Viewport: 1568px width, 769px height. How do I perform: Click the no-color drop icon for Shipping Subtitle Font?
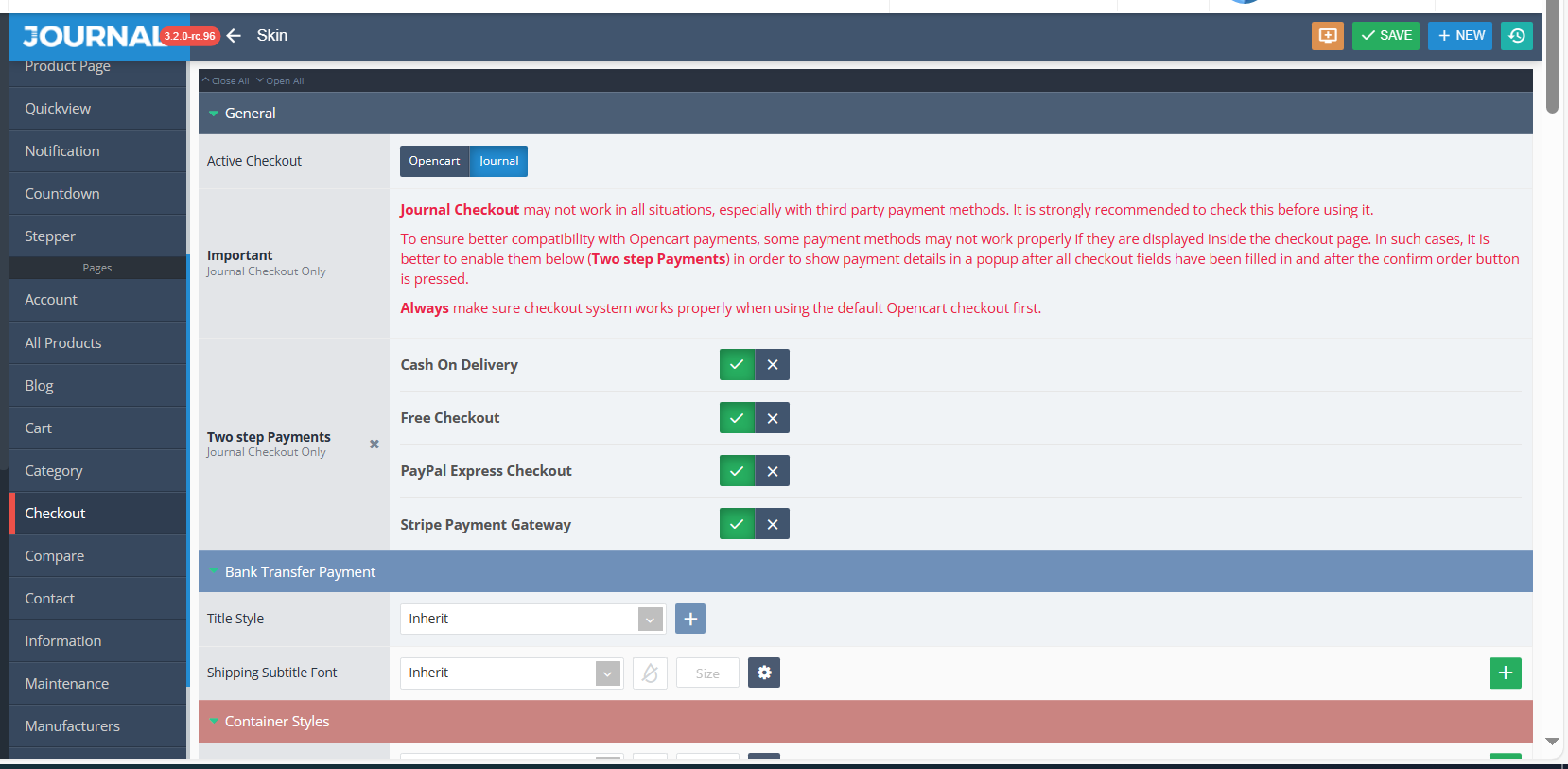(650, 673)
